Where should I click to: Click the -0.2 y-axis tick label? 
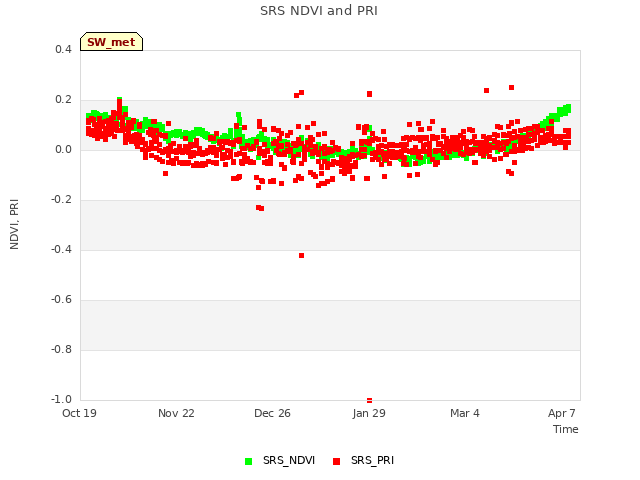point(61,199)
